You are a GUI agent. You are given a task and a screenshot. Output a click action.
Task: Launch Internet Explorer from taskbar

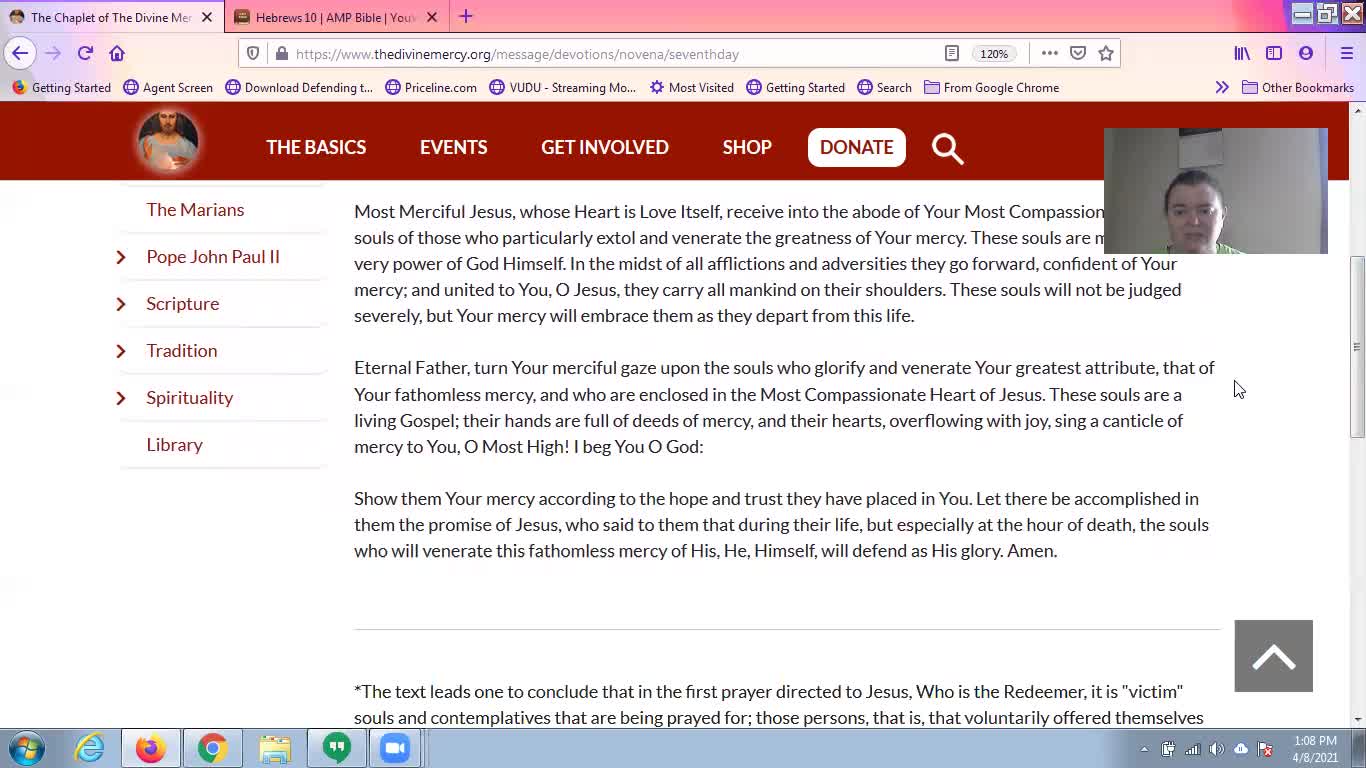(x=89, y=748)
